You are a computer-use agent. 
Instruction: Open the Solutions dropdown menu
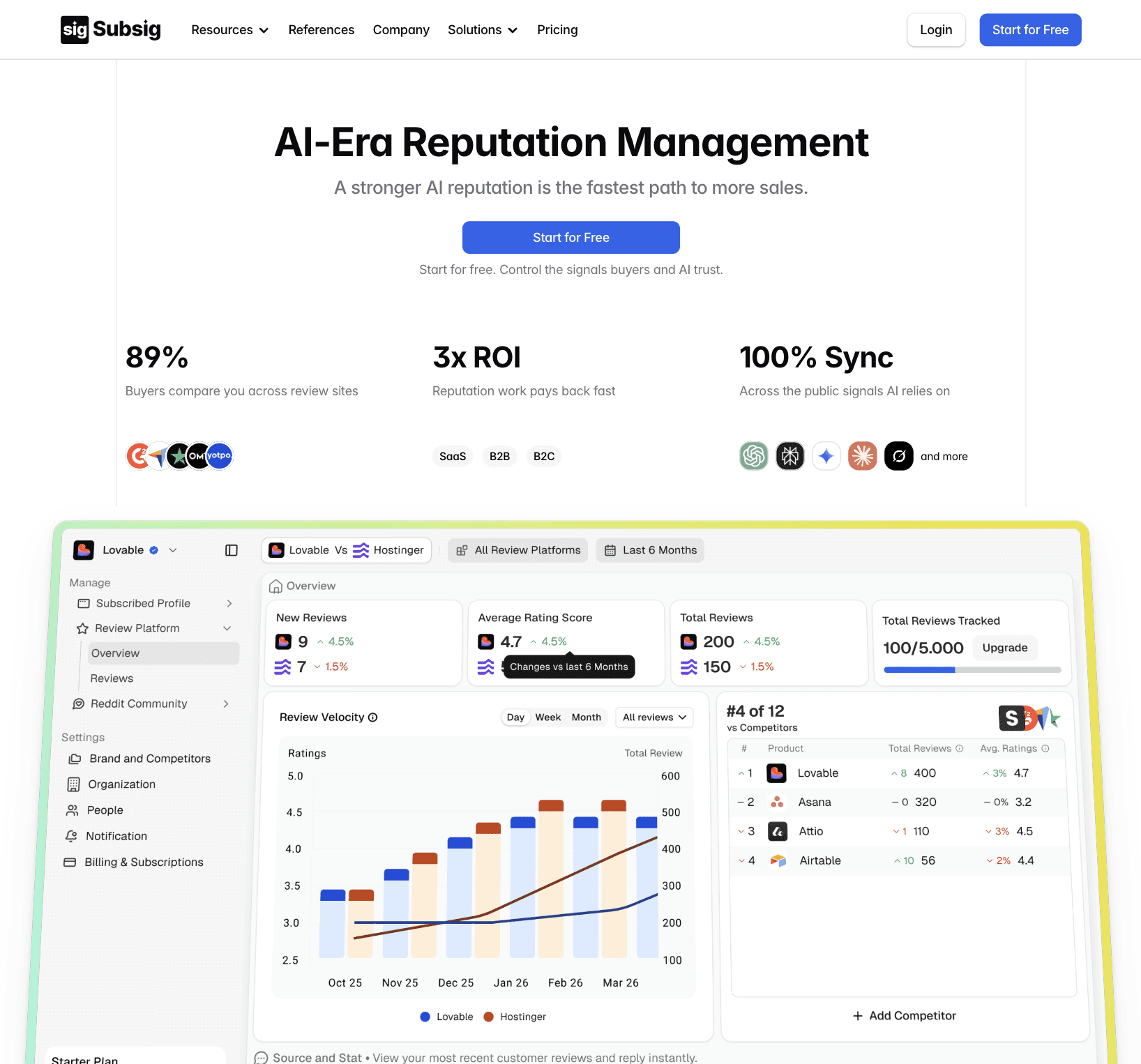coord(483,30)
